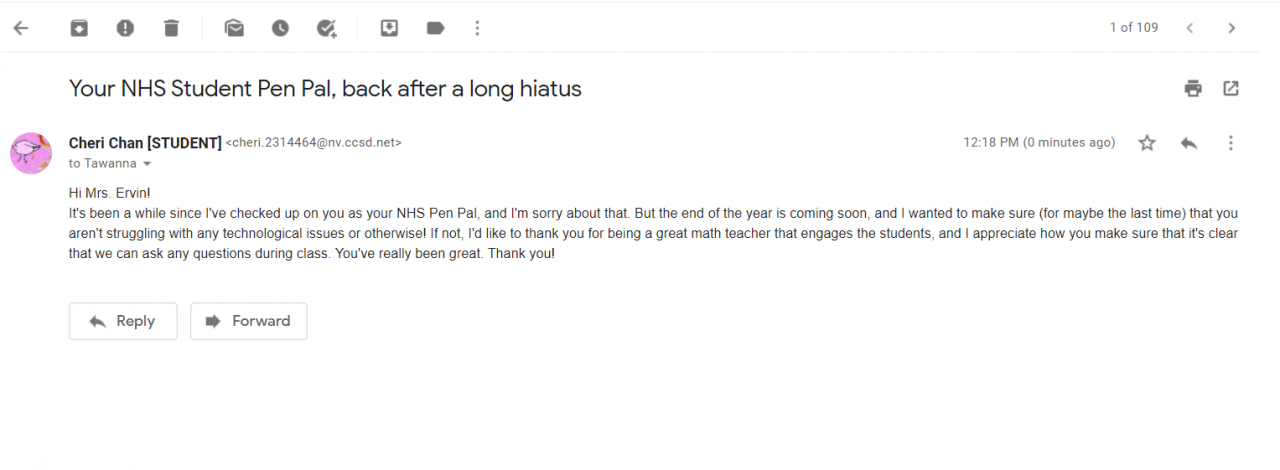1280x470 pixels.
Task: Open the Move to menu
Action: point(389,28)
